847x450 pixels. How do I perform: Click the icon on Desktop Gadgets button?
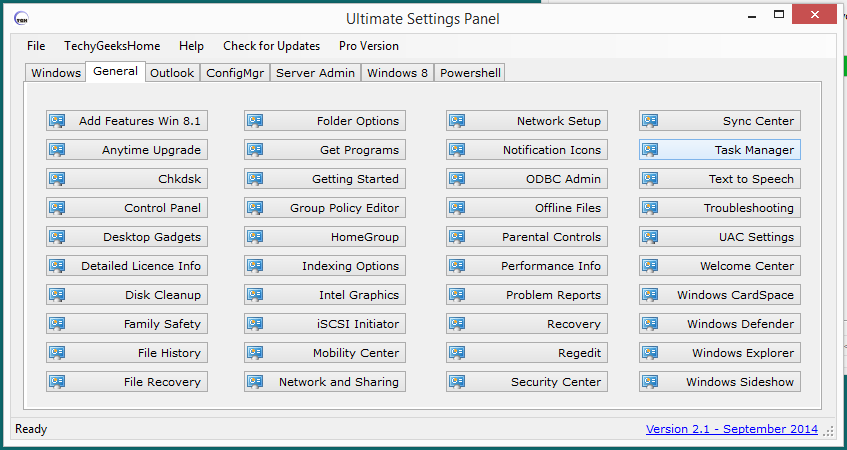(x=57, y=237)
